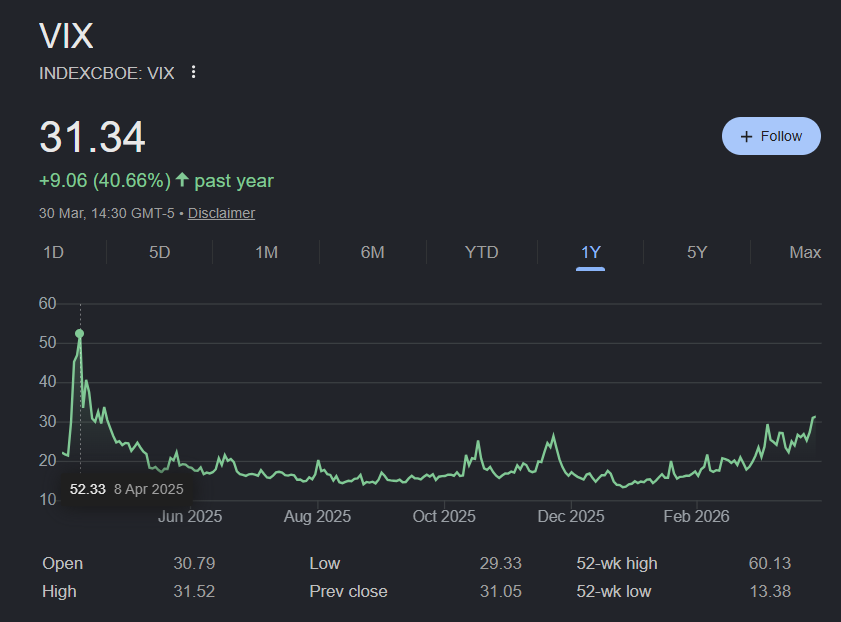Screen dimensions: 841x622
Task: Click the 52-wk low value 13.38
Action: 770,591
